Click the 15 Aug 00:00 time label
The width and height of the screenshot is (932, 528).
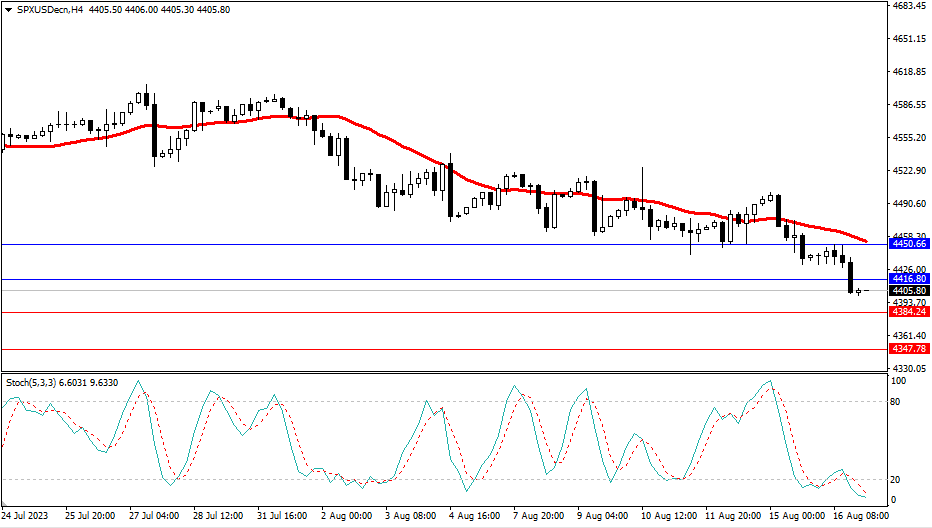tap(796, 517)
